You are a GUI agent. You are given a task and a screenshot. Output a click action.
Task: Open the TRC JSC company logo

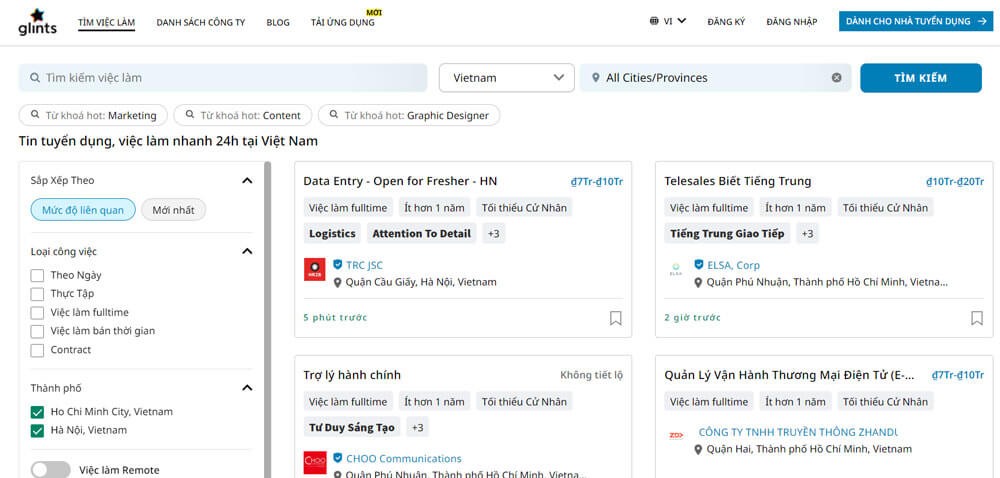coord(314,269)
